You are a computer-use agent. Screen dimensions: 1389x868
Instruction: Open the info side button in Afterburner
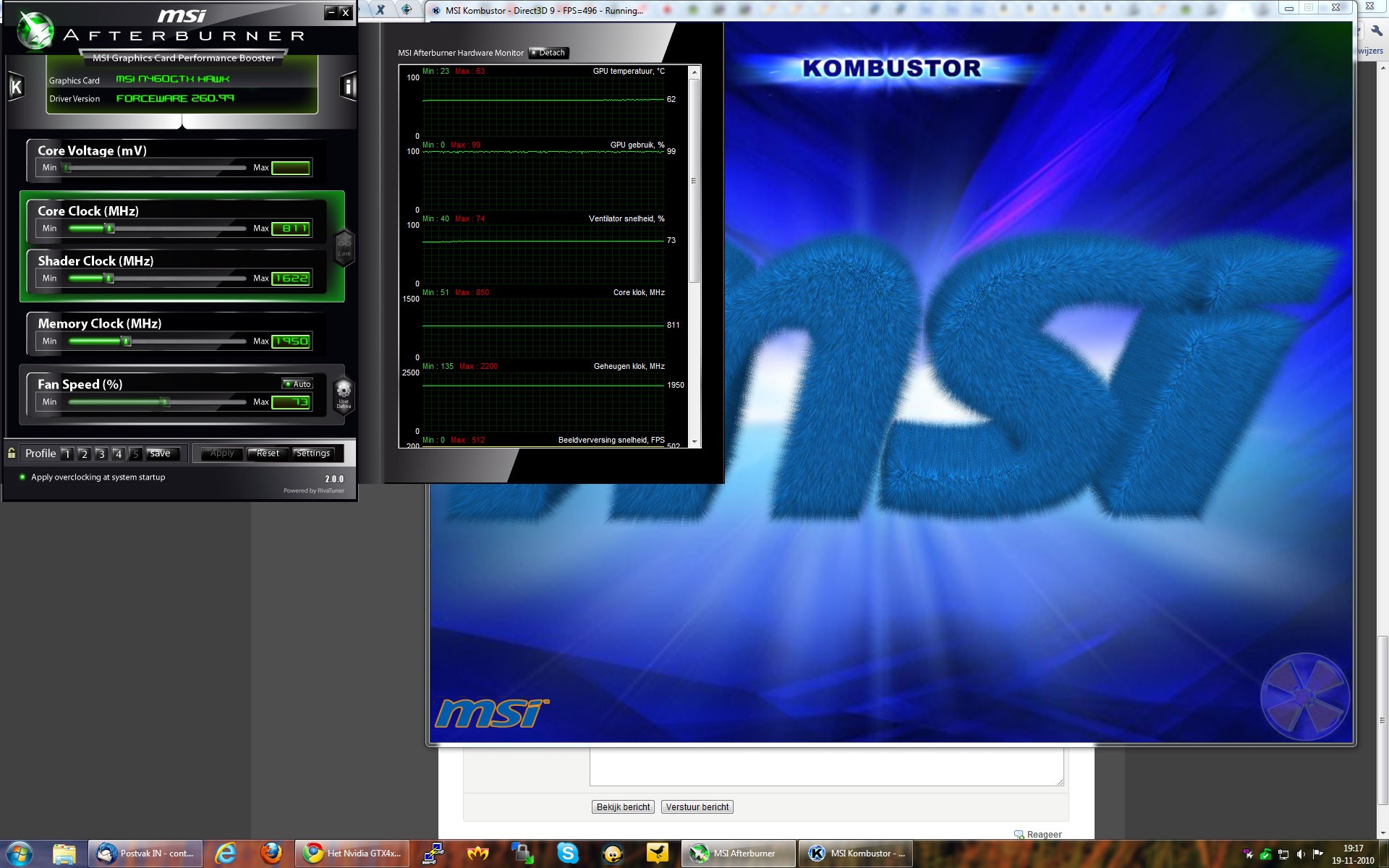pyautogui.click(x=348, y=87)
